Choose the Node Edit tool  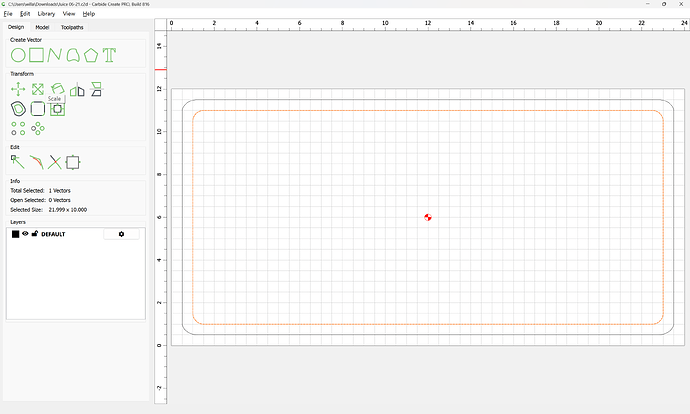coord(18,162)
